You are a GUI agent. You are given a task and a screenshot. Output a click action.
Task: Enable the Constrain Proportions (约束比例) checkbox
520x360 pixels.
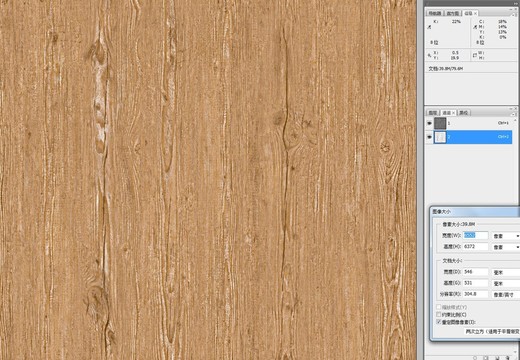tap(439, 314)
